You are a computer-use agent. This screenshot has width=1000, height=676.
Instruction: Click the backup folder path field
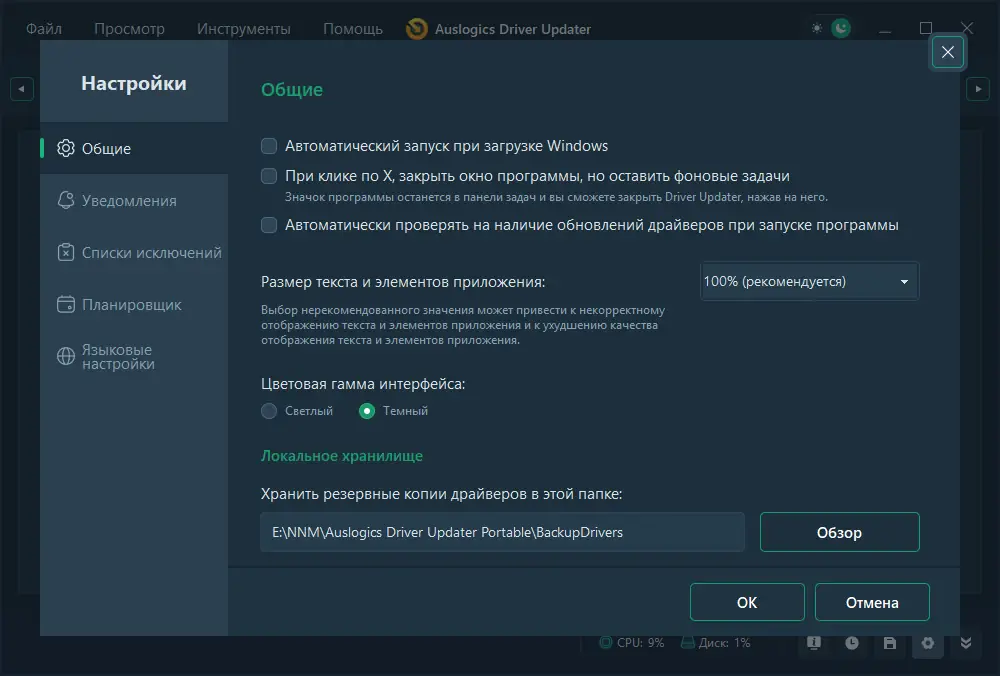[x=502, y=532]
